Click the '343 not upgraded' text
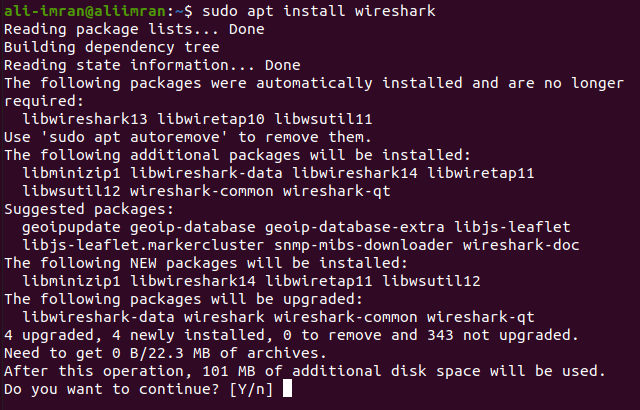Screen dimensions: 640x410 [498, 335]
